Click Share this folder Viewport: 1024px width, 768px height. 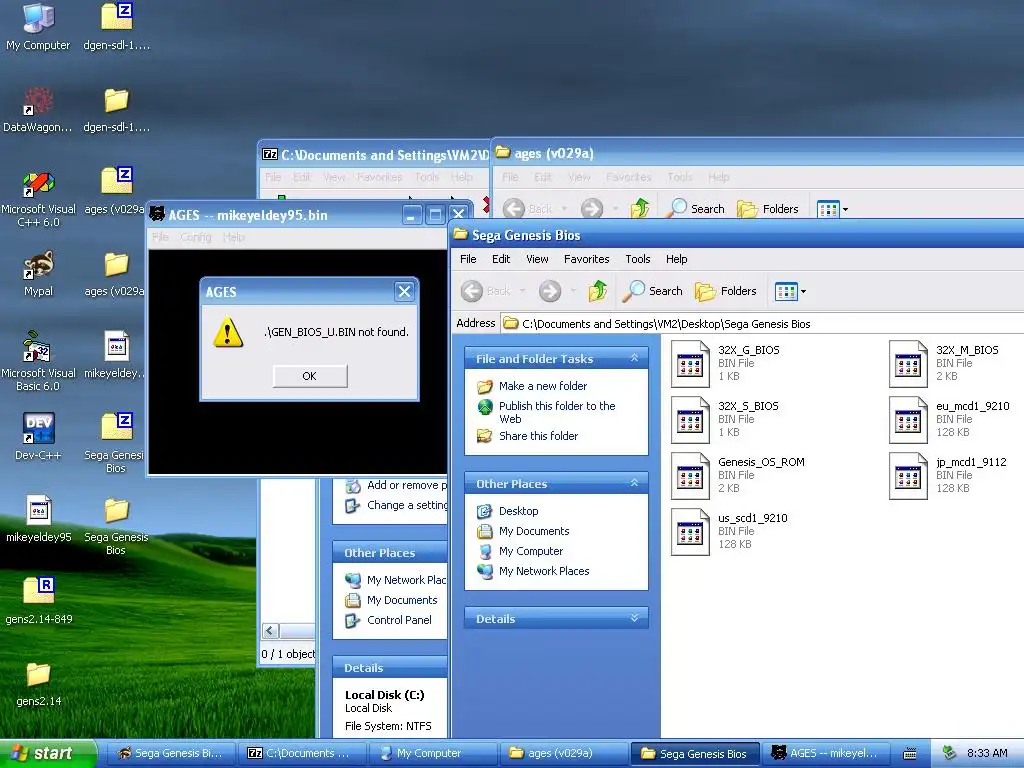pyautogui.click(x=538, y=436)
